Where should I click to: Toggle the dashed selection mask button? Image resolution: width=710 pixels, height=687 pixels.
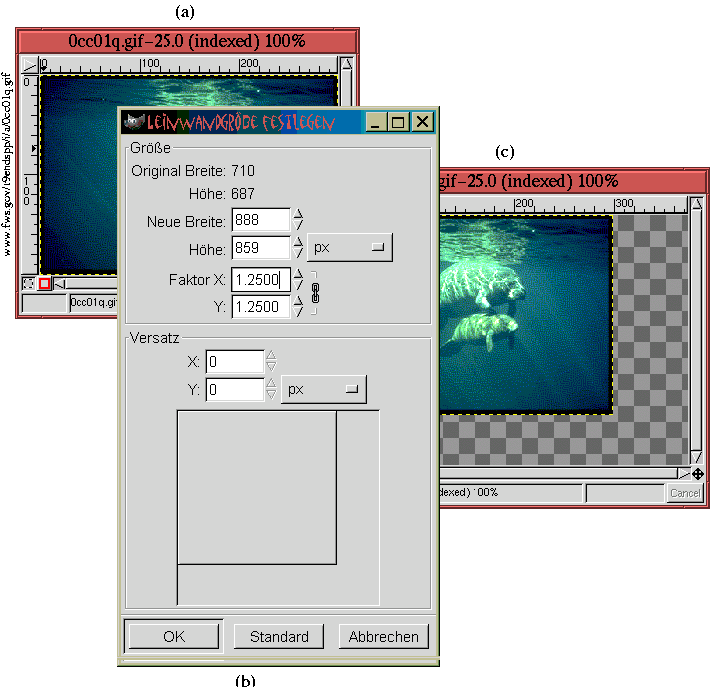pyautogui.click(x=28, y=284)
